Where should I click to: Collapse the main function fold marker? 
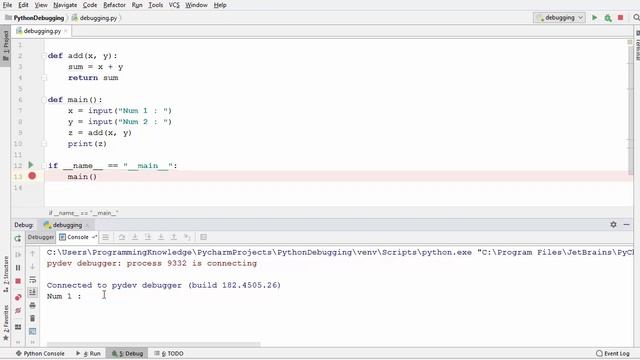(x=44, y=100)
